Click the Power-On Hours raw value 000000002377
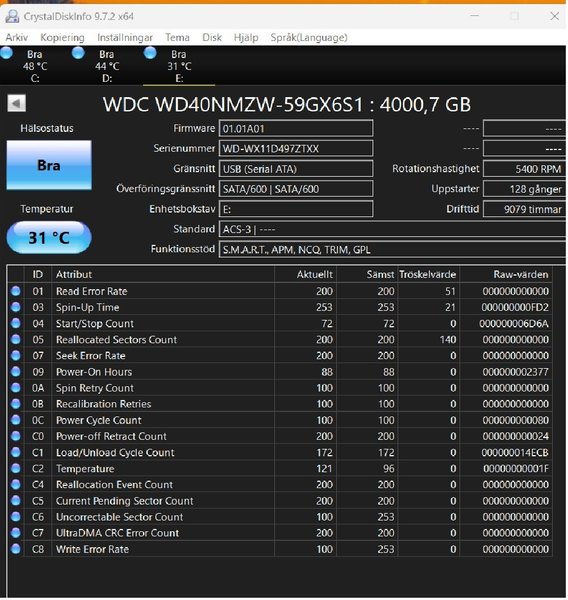 pos(516,372)
